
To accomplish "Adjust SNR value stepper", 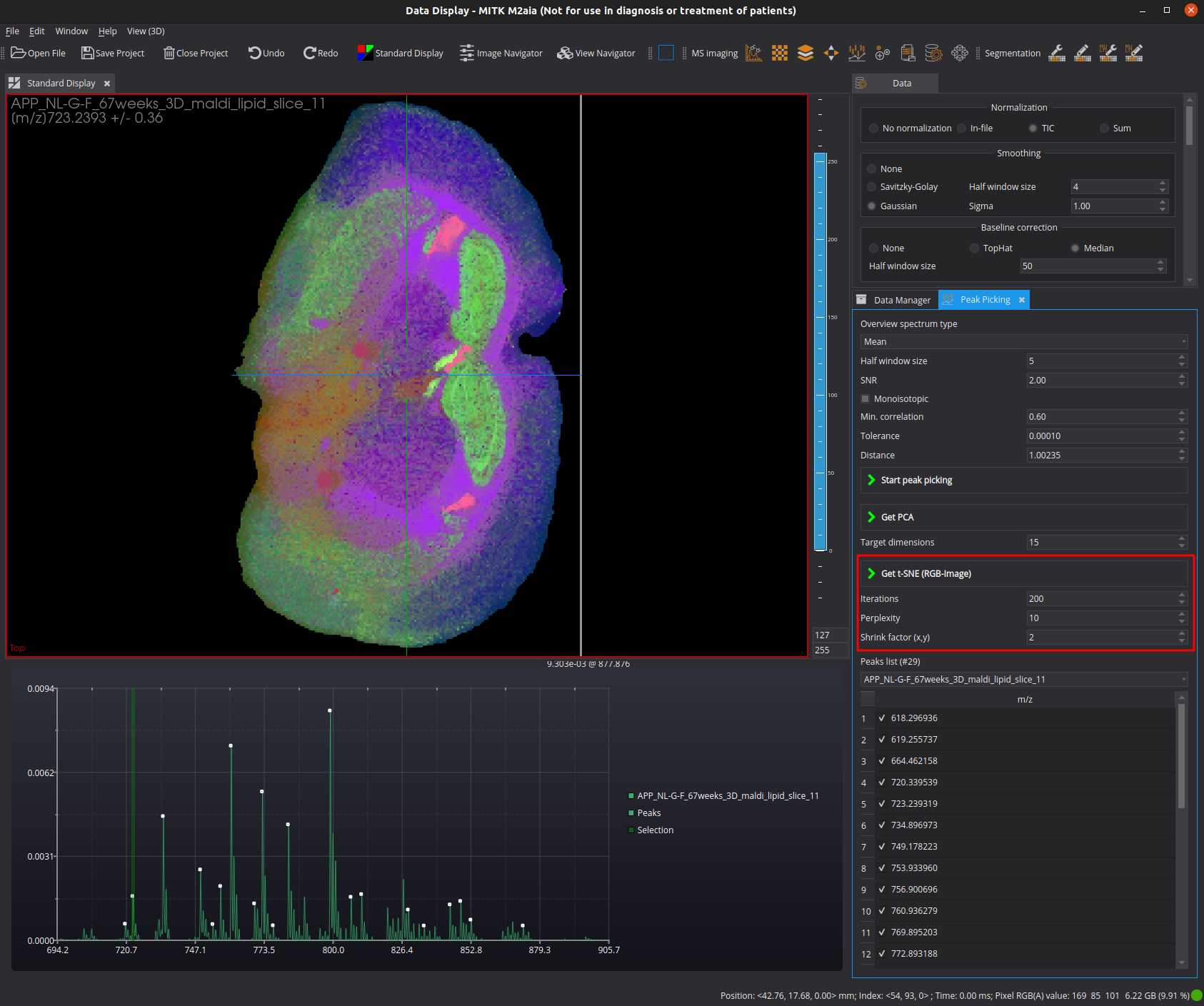I will pyautogui.click(x=1182, y=381).
